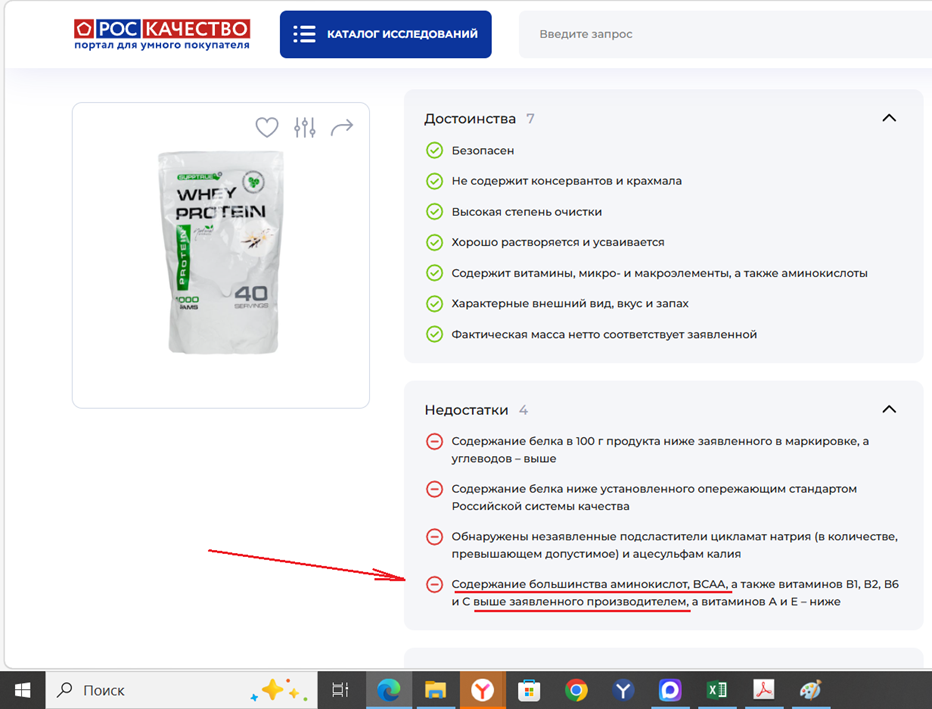The image size is (932, 709).
Task: Click the compare sliders icon on product card
Action: 305,127
